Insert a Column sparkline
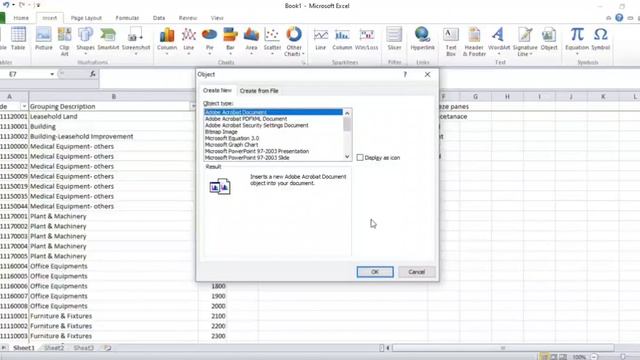The image size is (640, 360). 342,39
